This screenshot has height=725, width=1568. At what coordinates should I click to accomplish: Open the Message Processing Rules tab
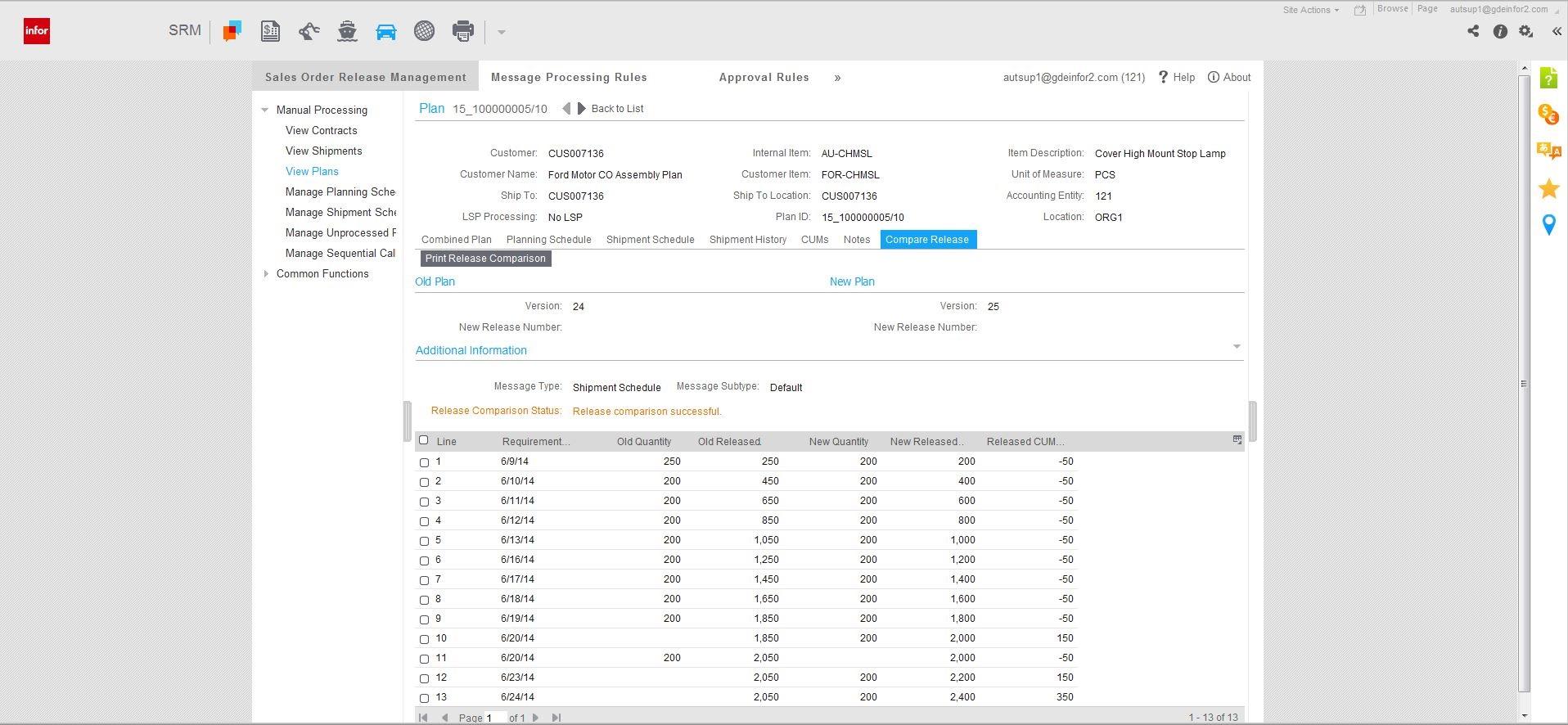tap(569, 78)
